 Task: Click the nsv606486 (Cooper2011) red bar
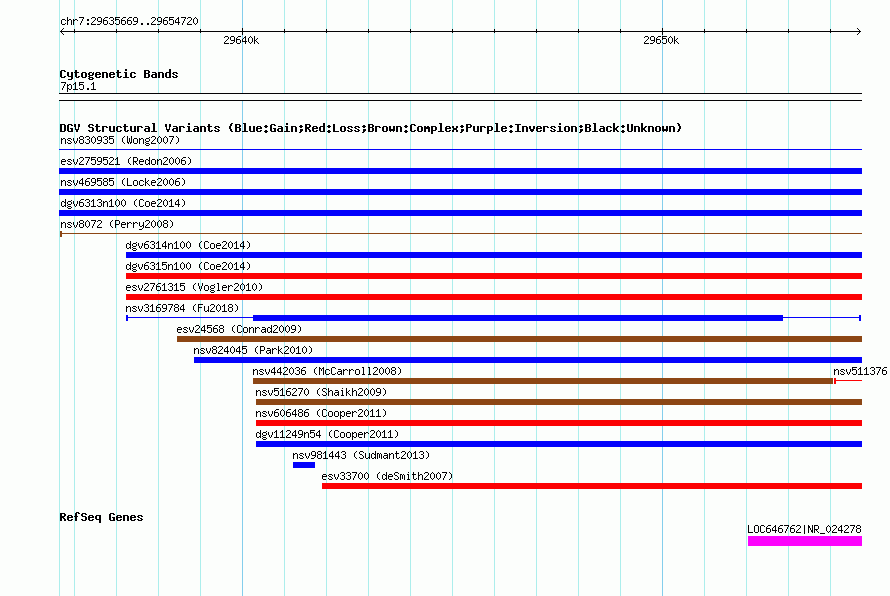(559, 423)
